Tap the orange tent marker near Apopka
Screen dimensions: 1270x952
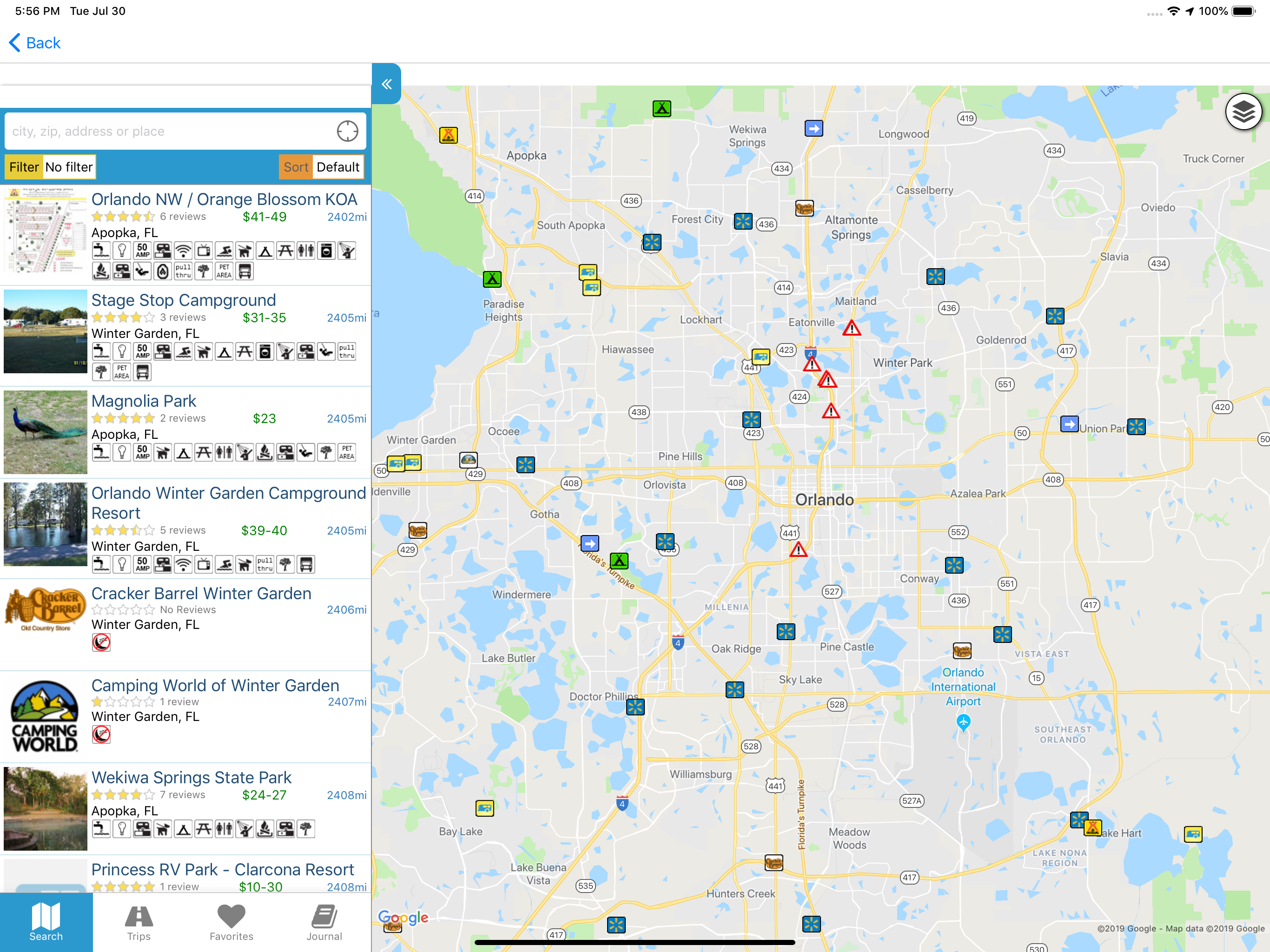tap(448, 135)
